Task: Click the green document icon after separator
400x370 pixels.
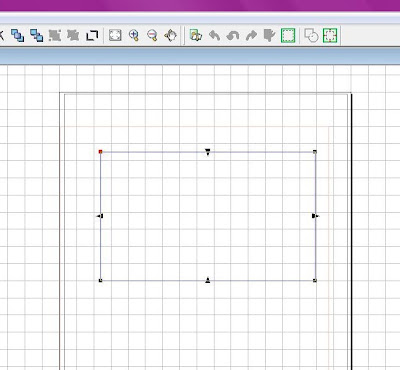Action: pos(196,35)
